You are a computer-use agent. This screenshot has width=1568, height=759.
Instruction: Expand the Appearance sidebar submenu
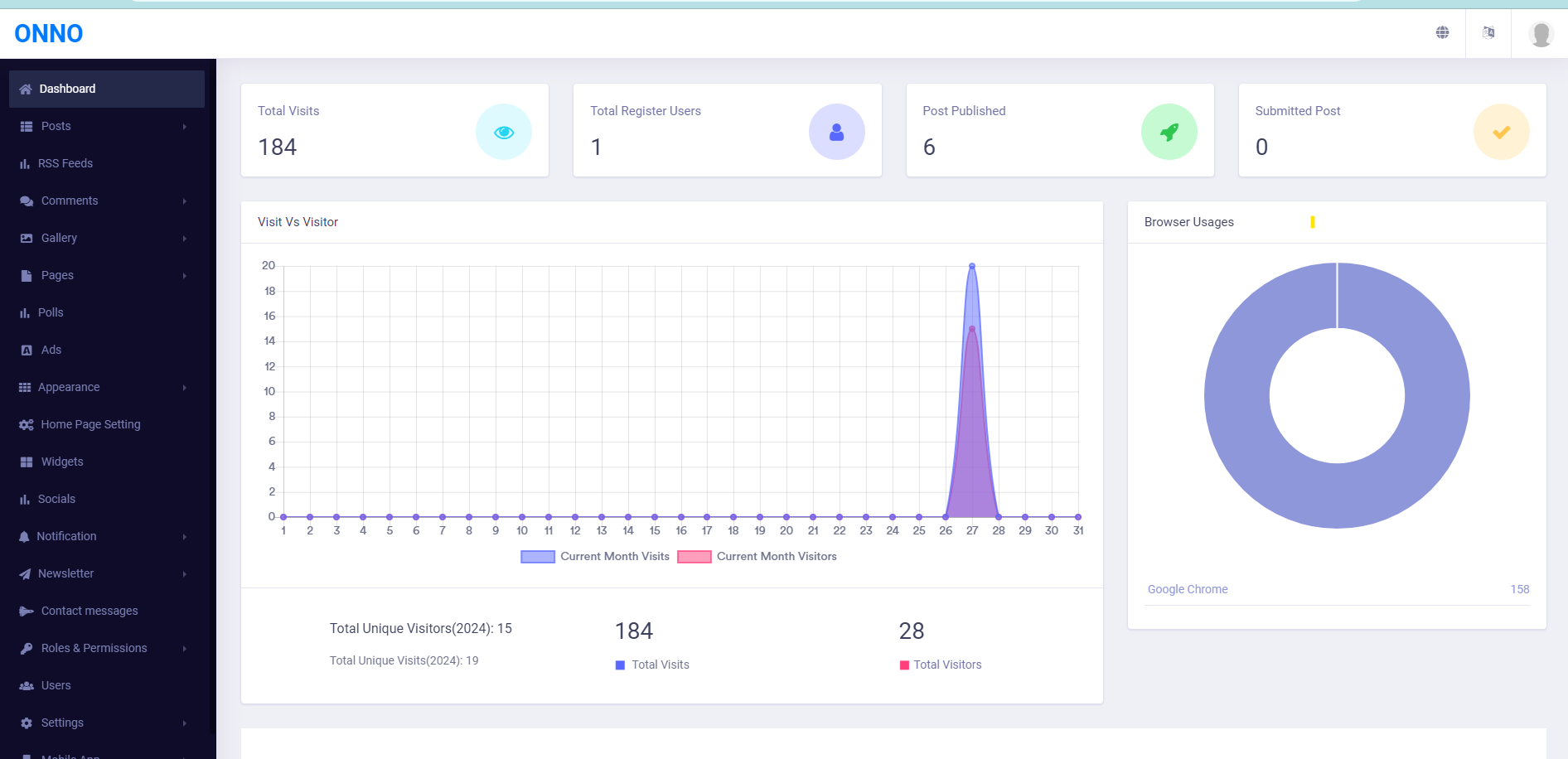107,387
